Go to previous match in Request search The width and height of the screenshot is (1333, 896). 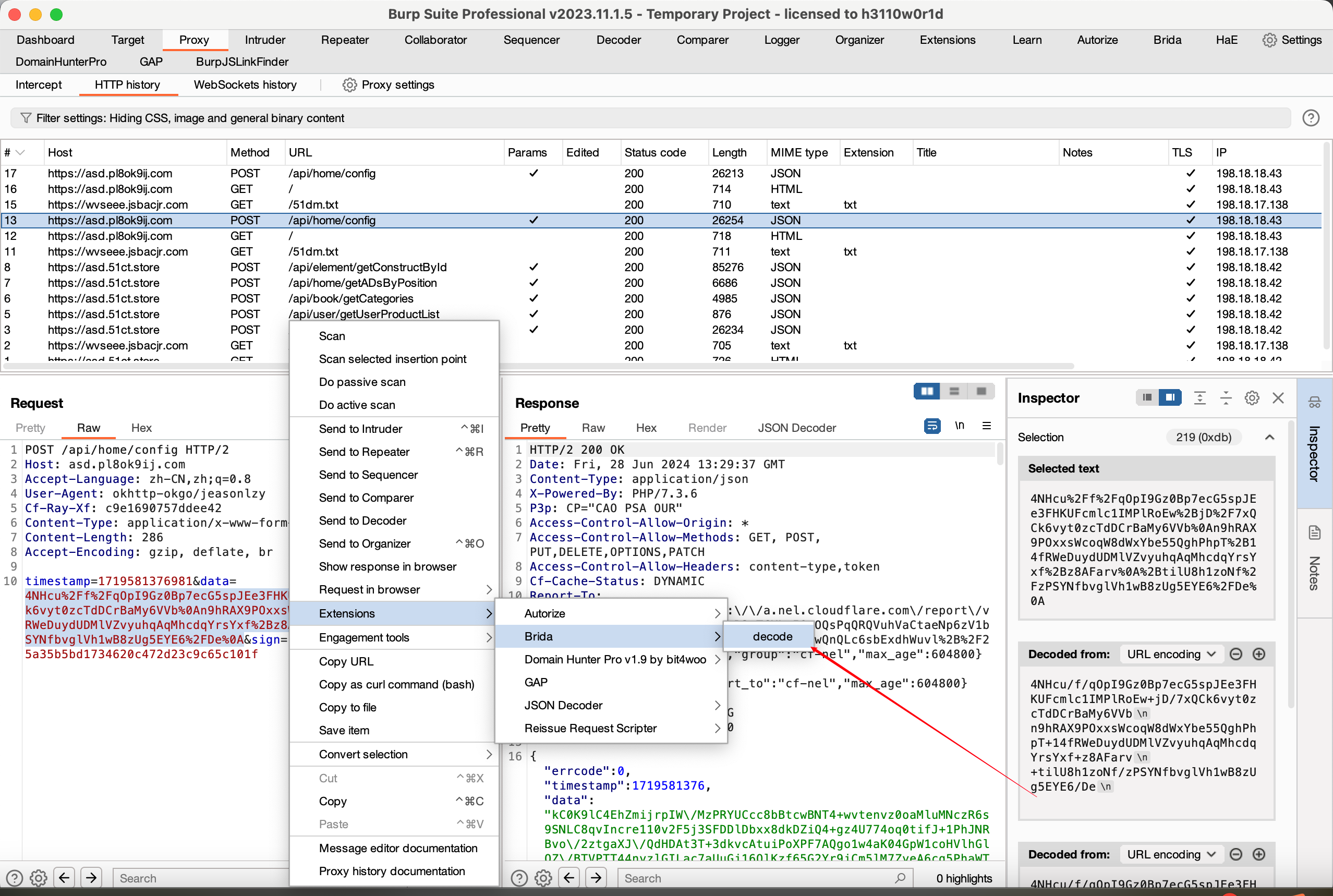65,878
